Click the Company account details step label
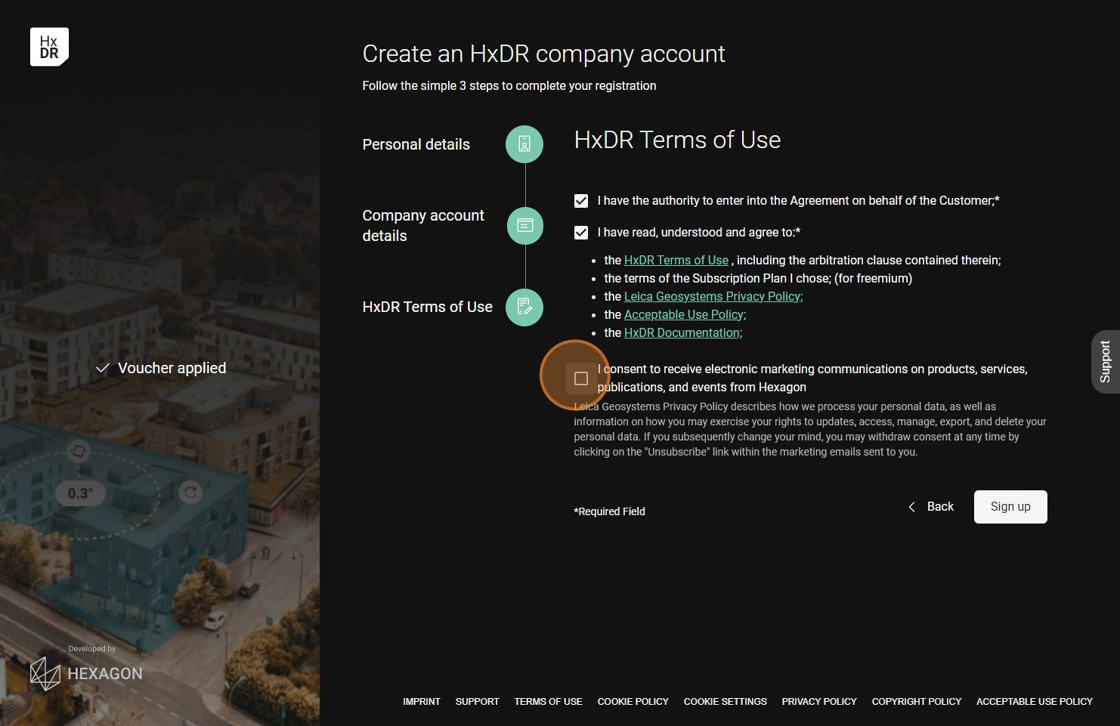The width and height of the screenshot is (1120, 726). [x=423, y=226]
